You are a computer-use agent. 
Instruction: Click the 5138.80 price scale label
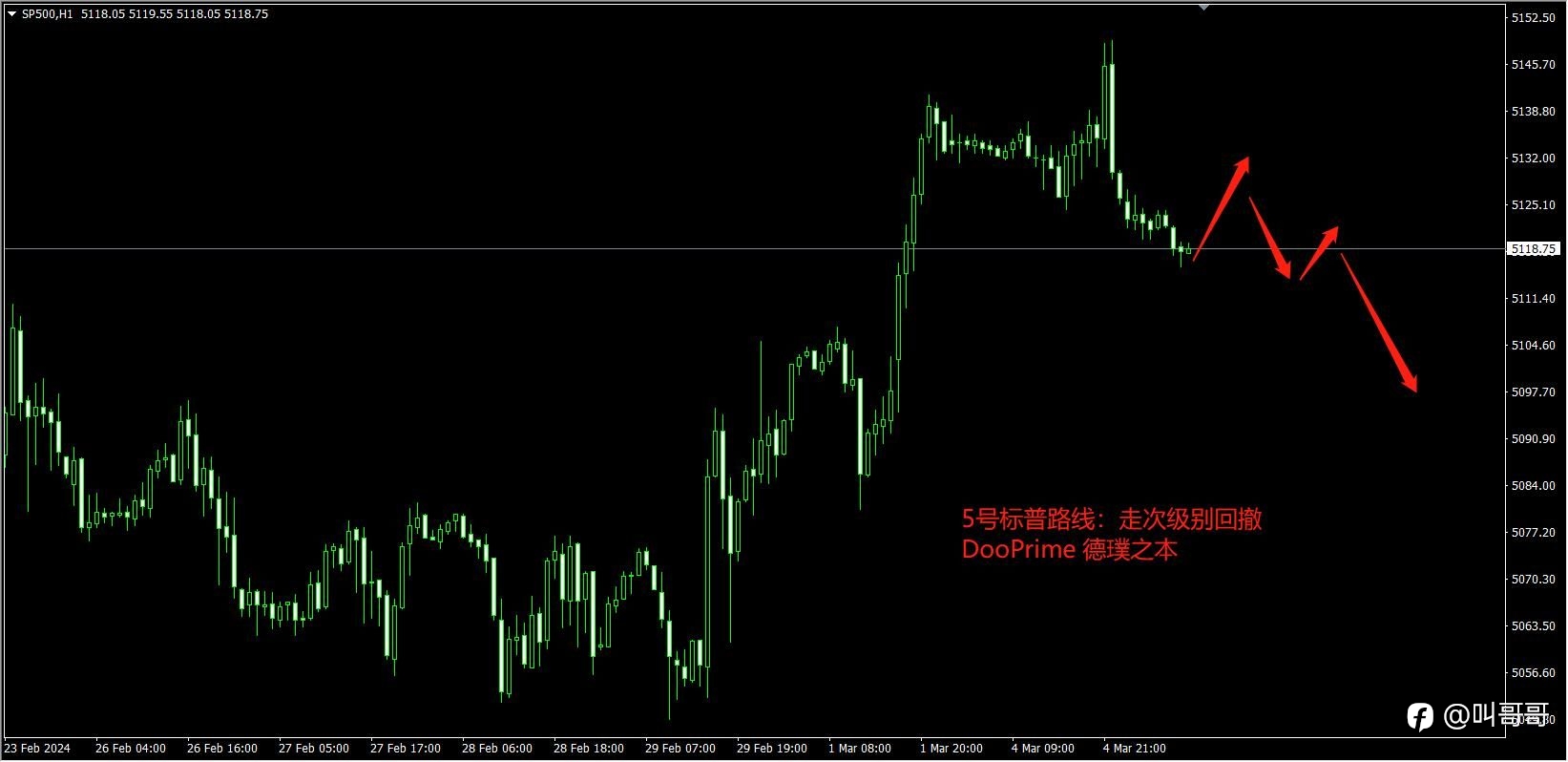[1533, 112]
